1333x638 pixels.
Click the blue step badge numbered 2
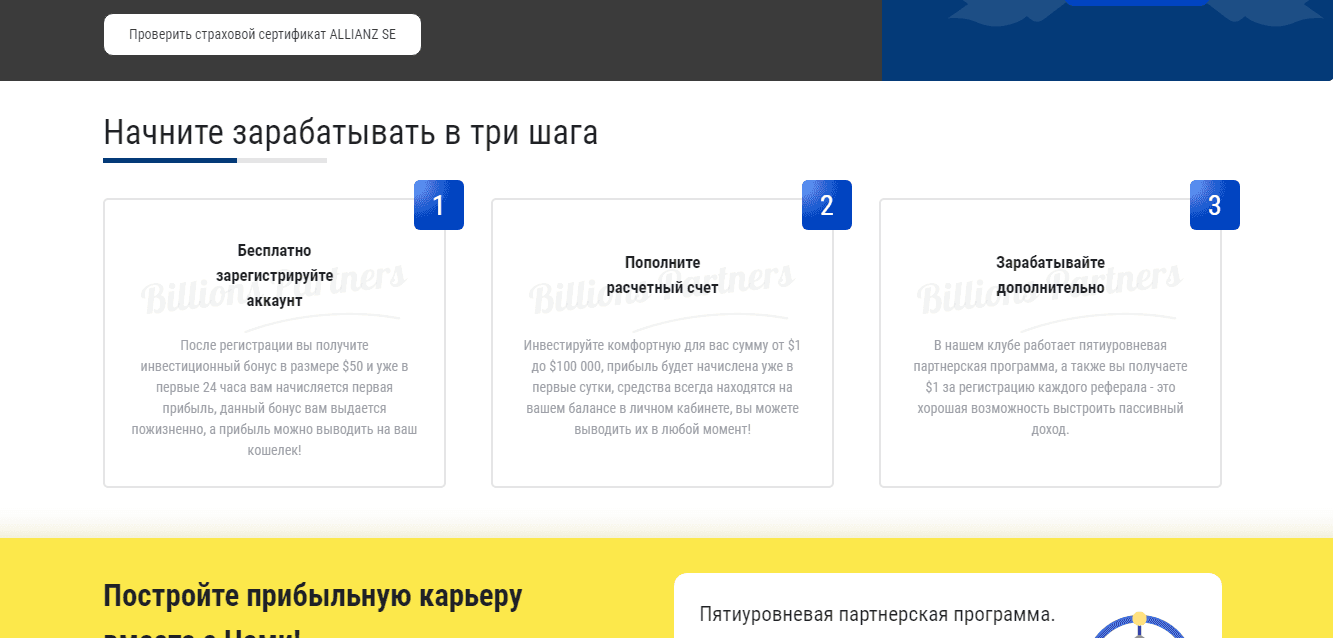coord(827,205)
